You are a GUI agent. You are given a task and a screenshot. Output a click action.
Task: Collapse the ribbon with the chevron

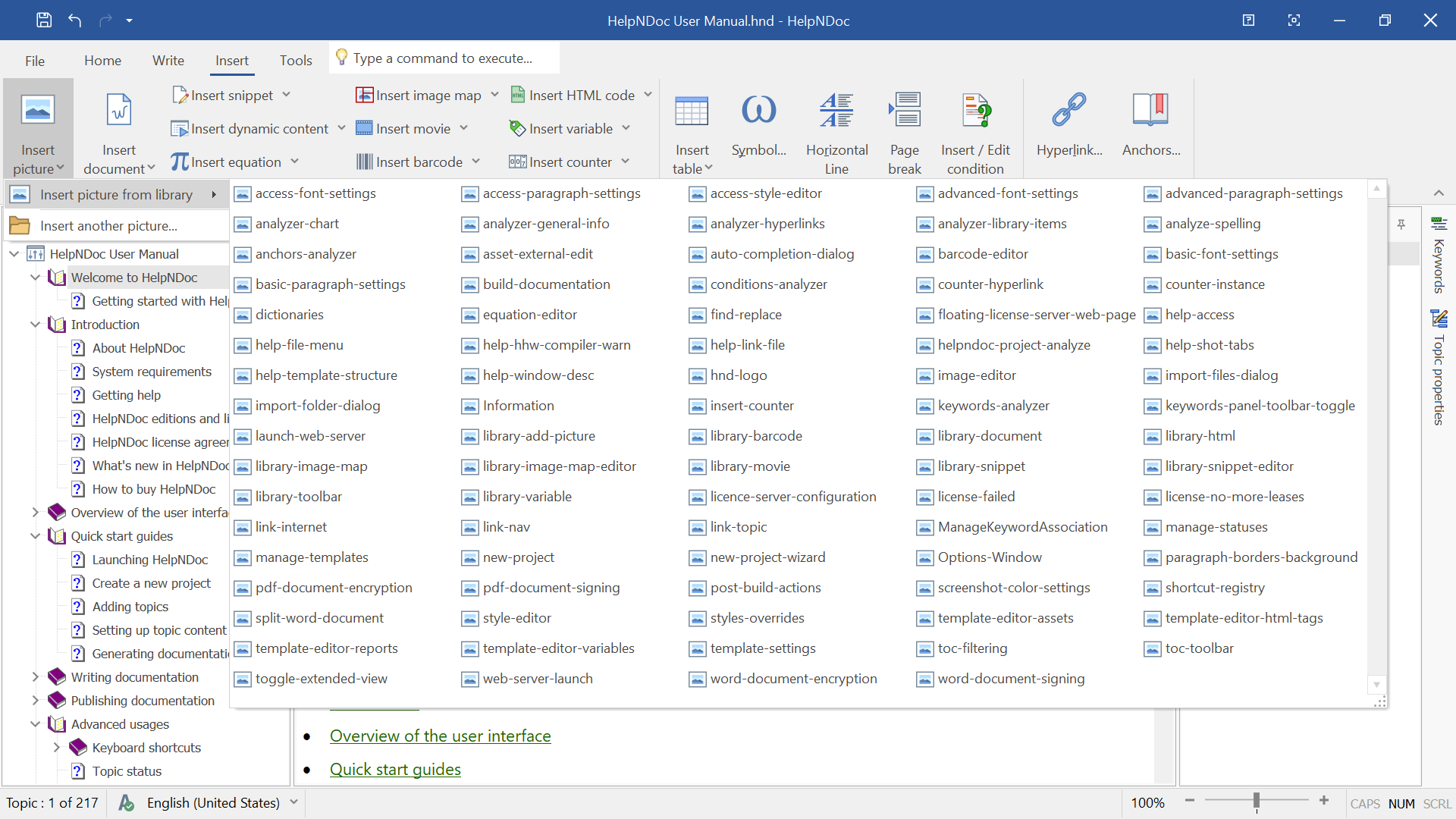pos(1439,193)
